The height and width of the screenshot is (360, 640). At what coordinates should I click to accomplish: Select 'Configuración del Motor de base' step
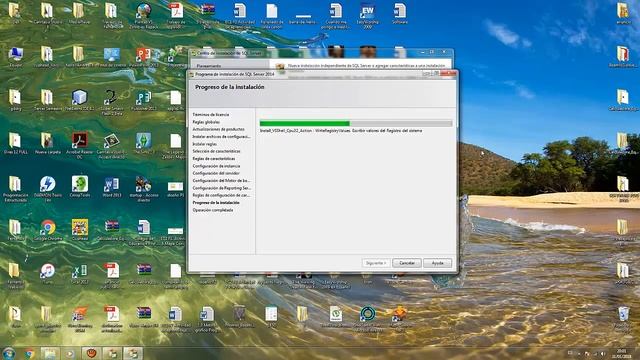221,181
